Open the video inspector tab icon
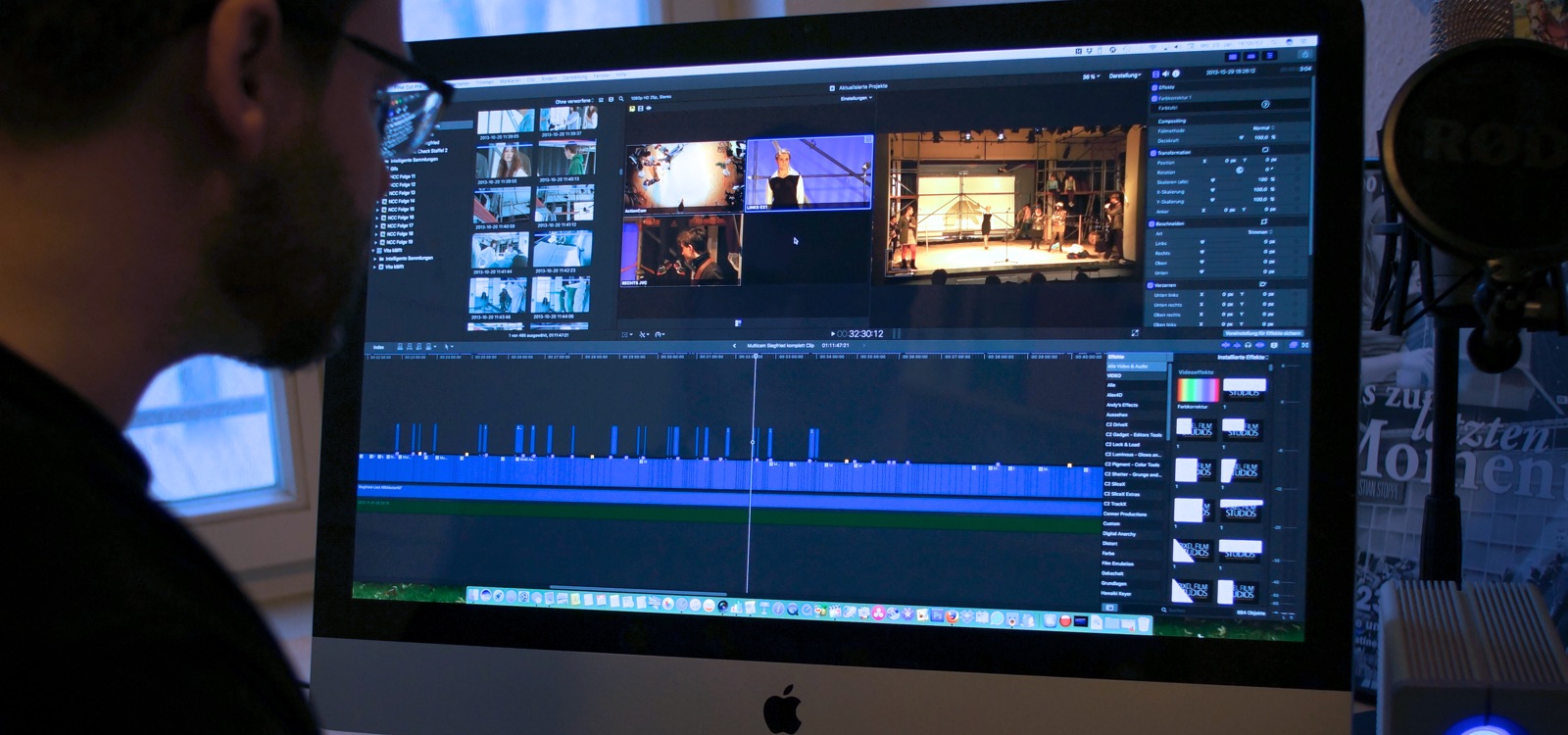 (x=1155, y=74)
